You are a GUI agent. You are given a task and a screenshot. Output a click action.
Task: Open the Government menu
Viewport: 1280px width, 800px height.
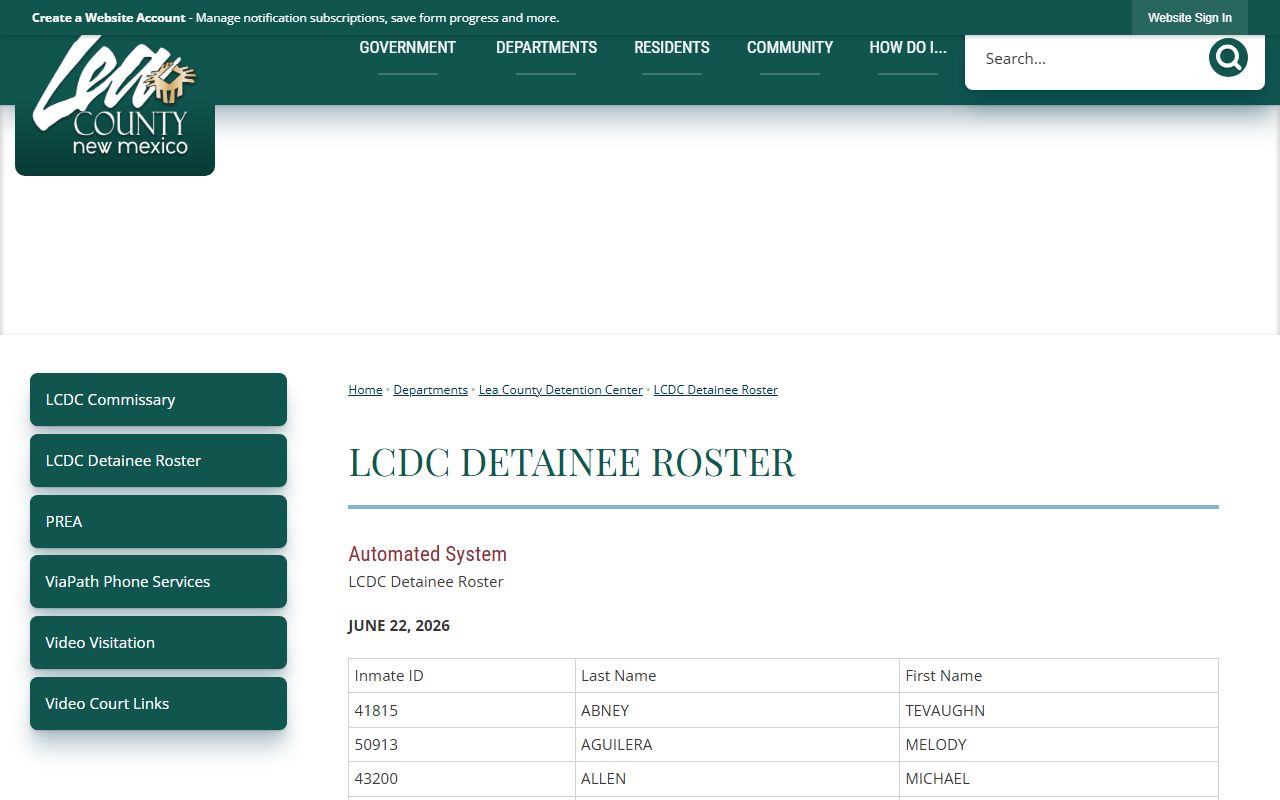tap(408, 47)
